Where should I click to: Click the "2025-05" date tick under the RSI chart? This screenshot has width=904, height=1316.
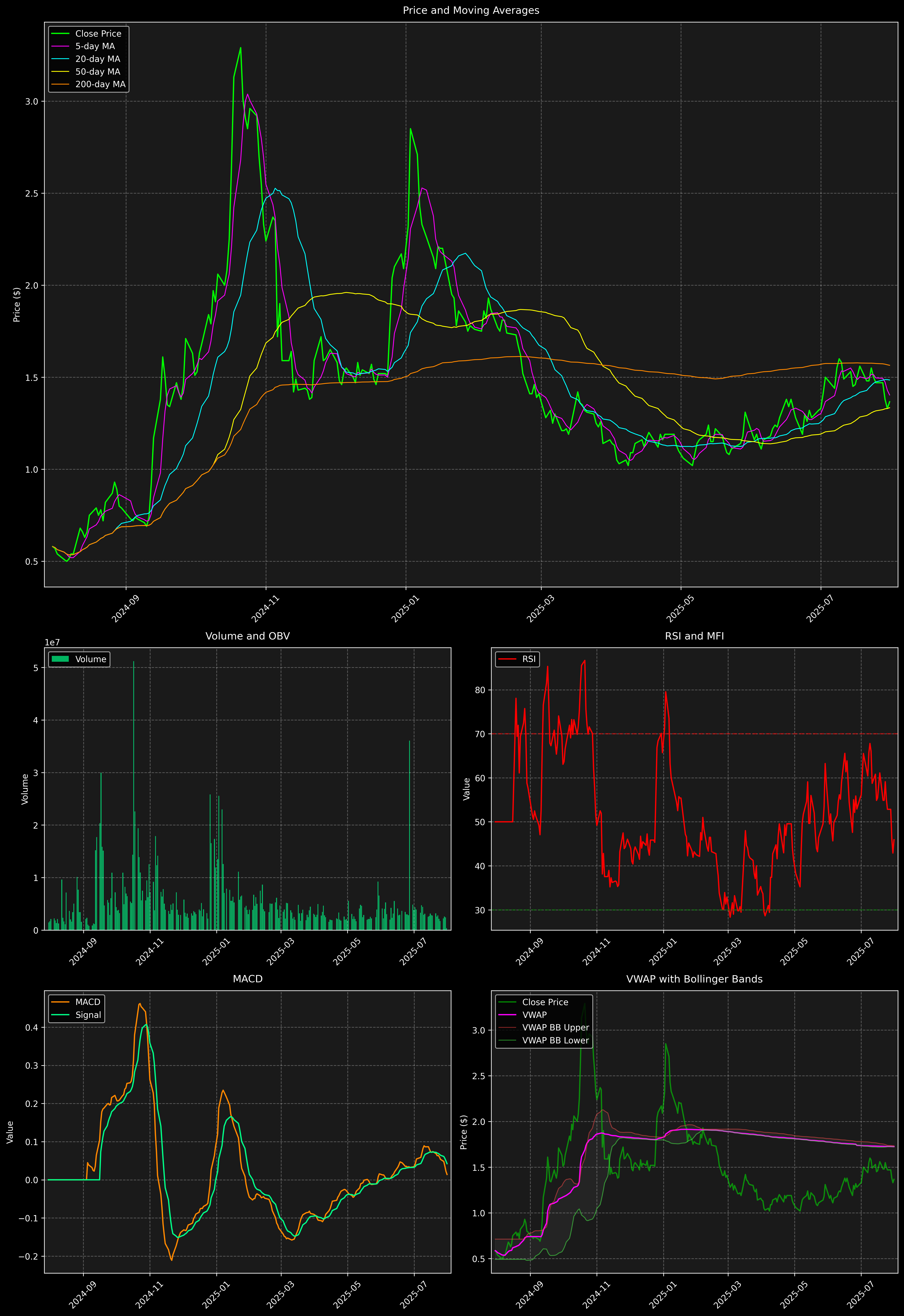(794, 952)
